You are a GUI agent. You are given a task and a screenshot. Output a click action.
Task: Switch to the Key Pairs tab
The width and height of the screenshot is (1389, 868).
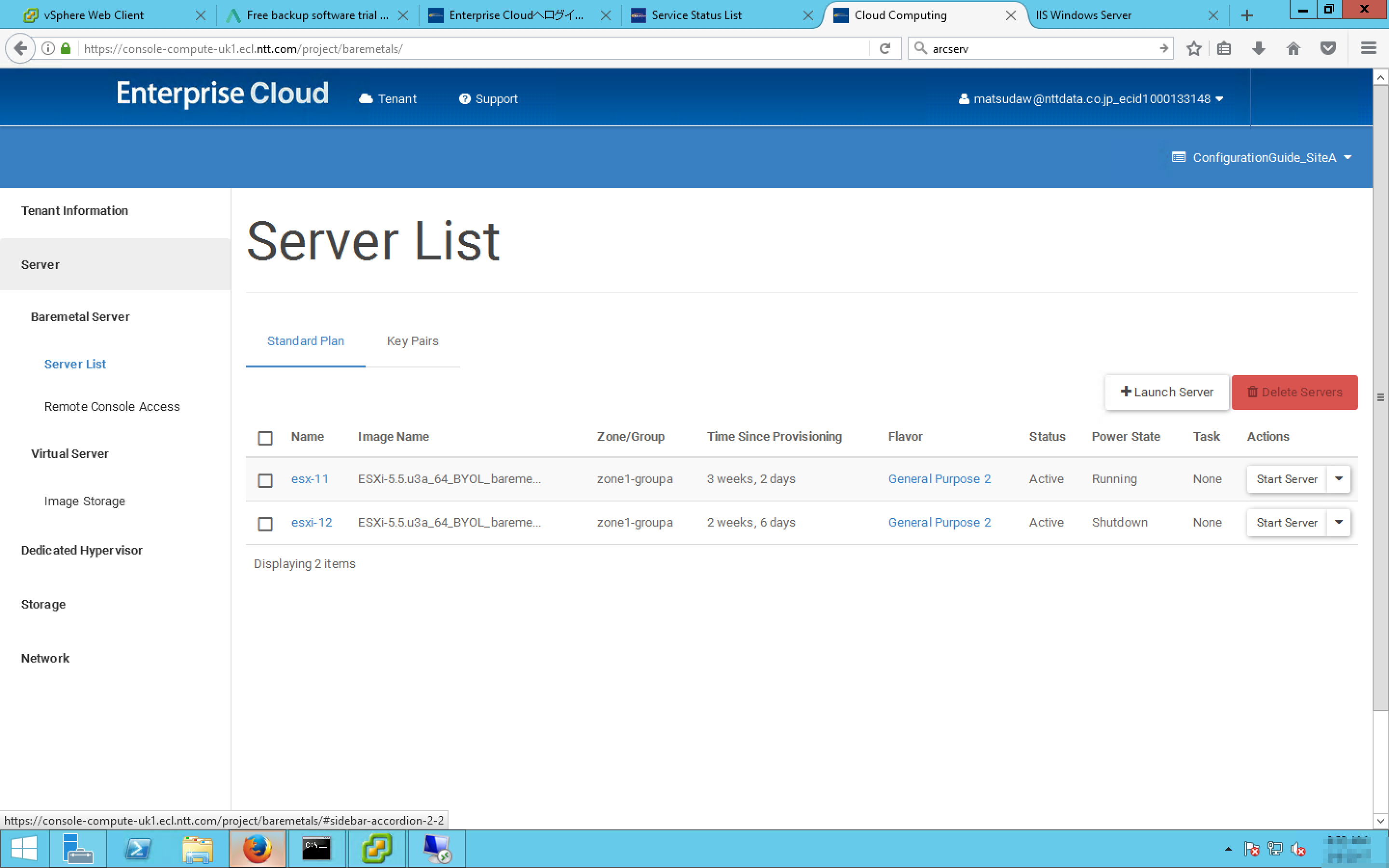coord(412,341)
